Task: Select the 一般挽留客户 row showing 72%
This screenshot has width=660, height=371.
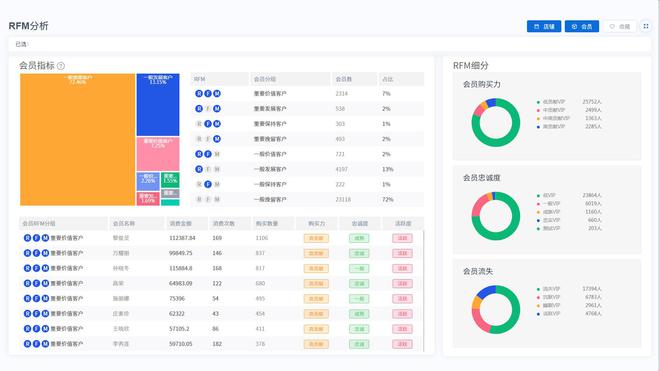Action: (307, 200)
